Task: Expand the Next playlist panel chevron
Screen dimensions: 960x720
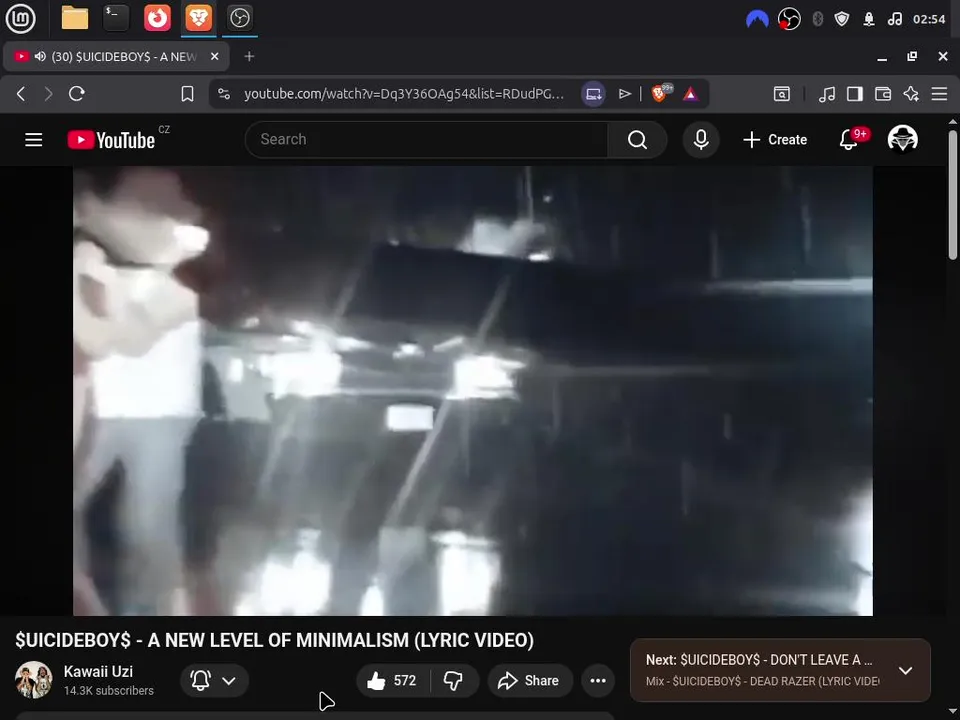Action: pos(905,670)
